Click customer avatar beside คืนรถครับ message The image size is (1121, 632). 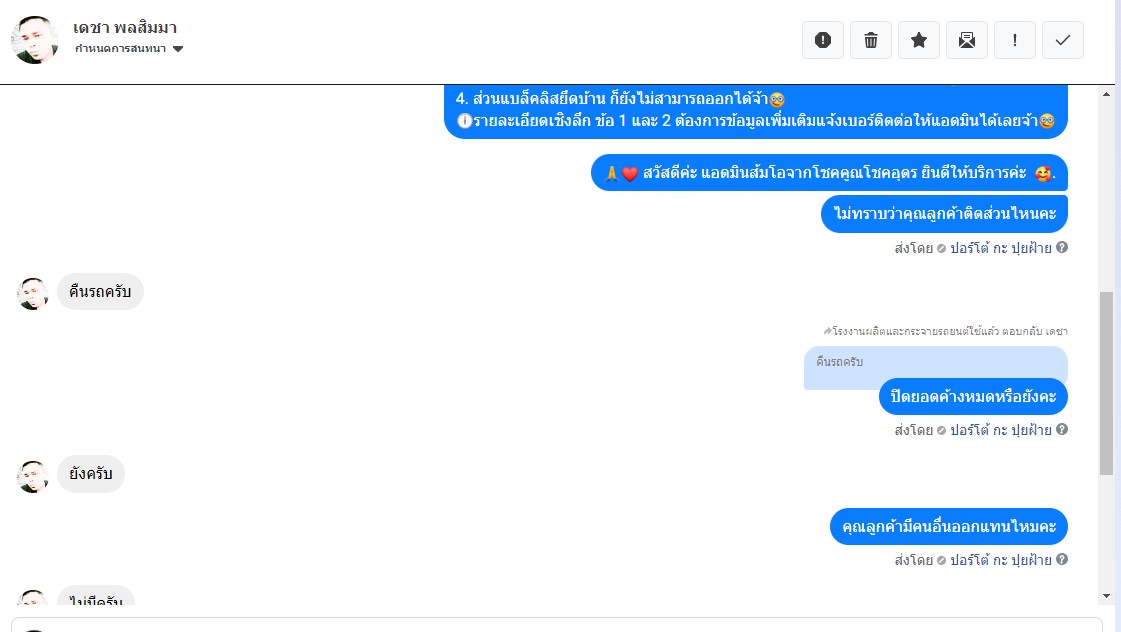click(33, 293)
